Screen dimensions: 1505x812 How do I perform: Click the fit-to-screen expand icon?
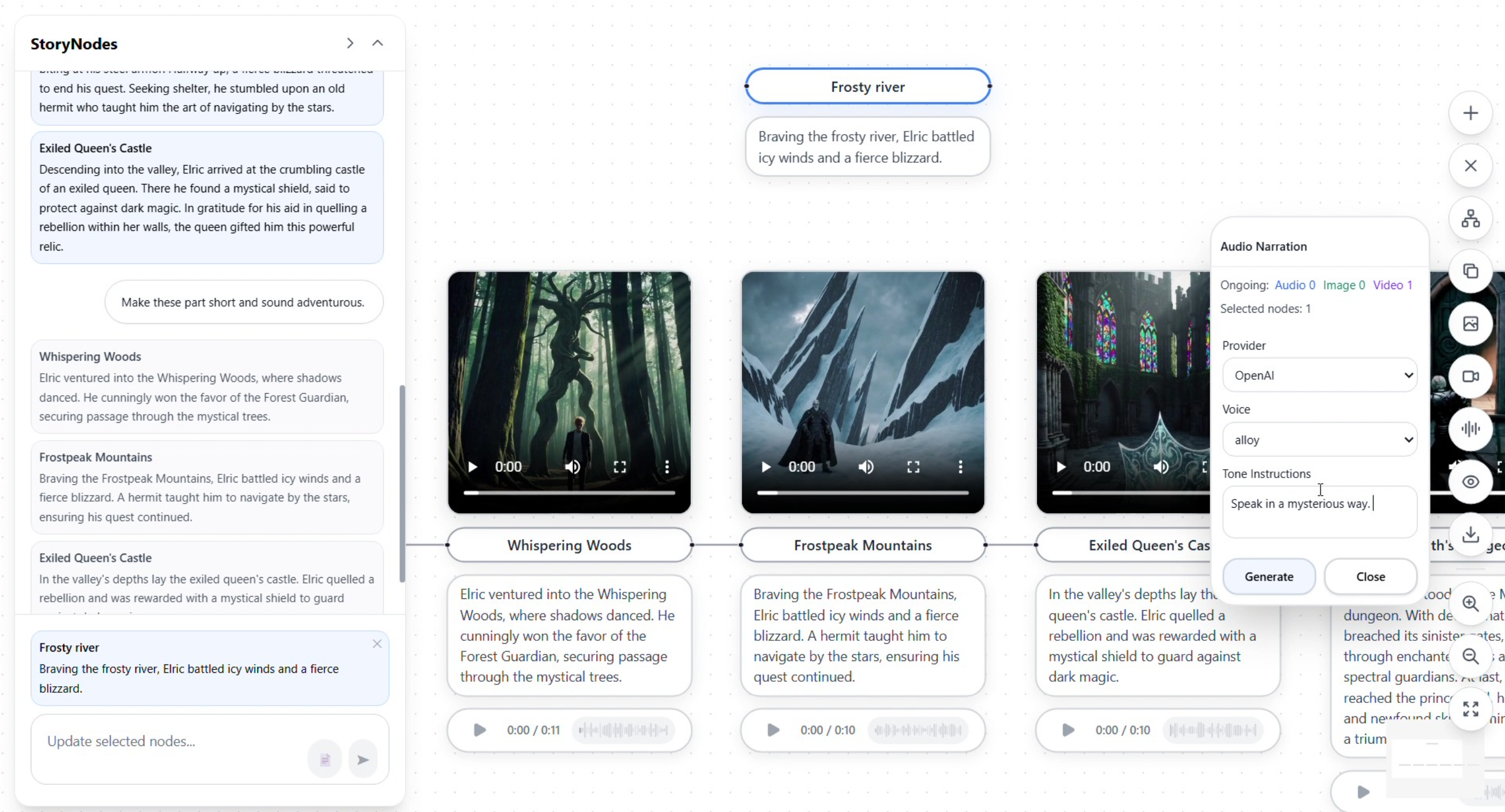coord(1470,709)
